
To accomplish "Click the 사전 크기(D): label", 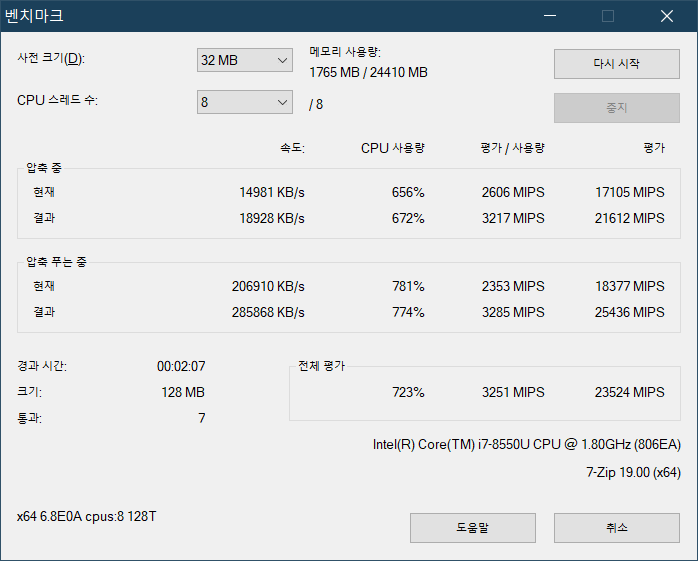I will coord(51,58).
